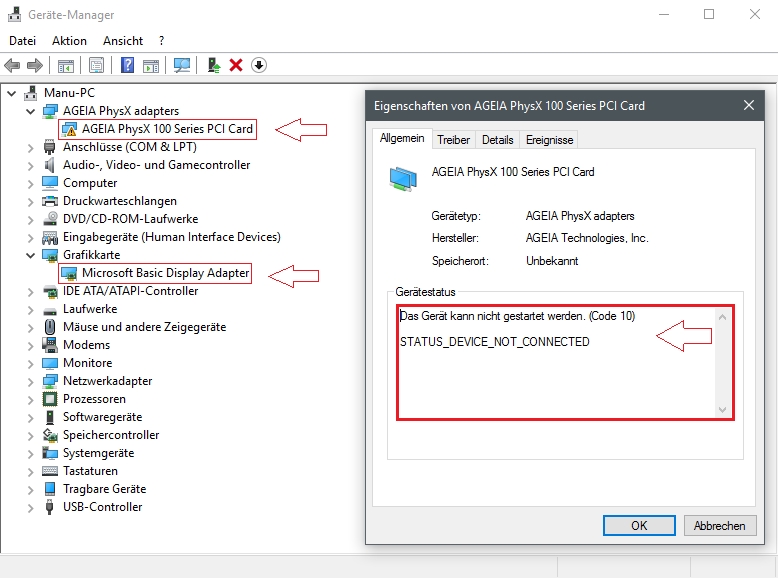Click the update driver toolbar icon
This screenshot has height=578, width=778.
(214, 65)
